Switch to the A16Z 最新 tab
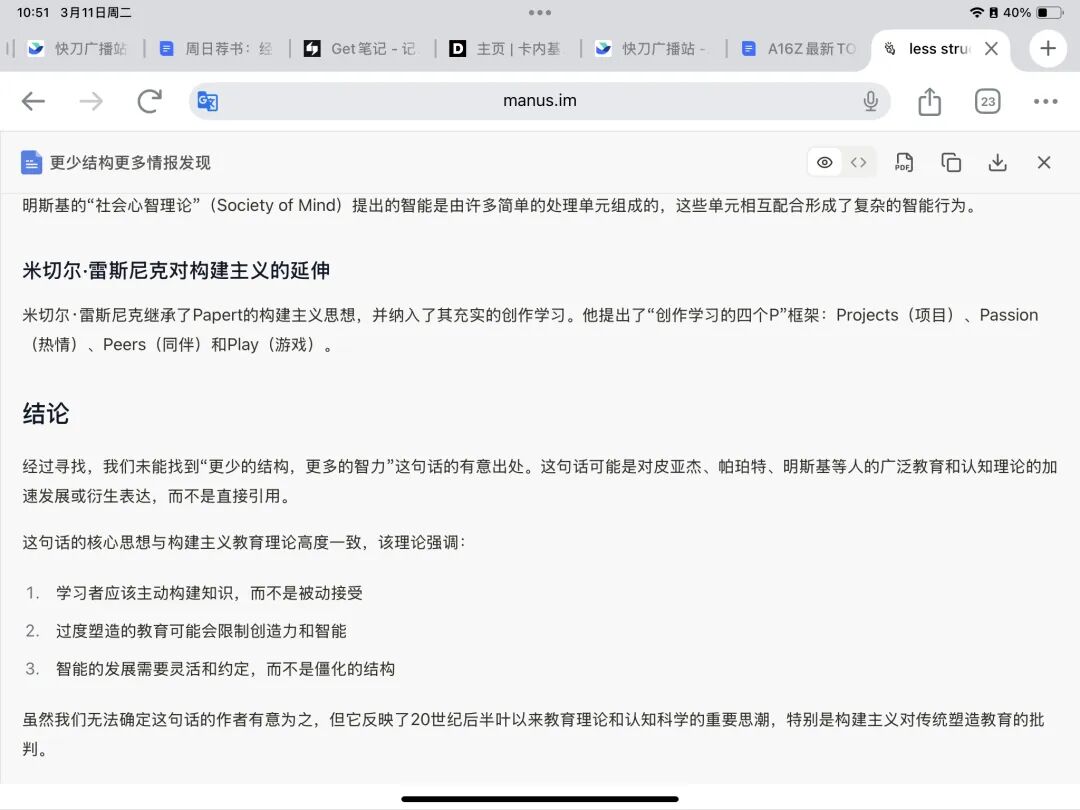This screenshot has height=810, width=1080. (799, 48)
